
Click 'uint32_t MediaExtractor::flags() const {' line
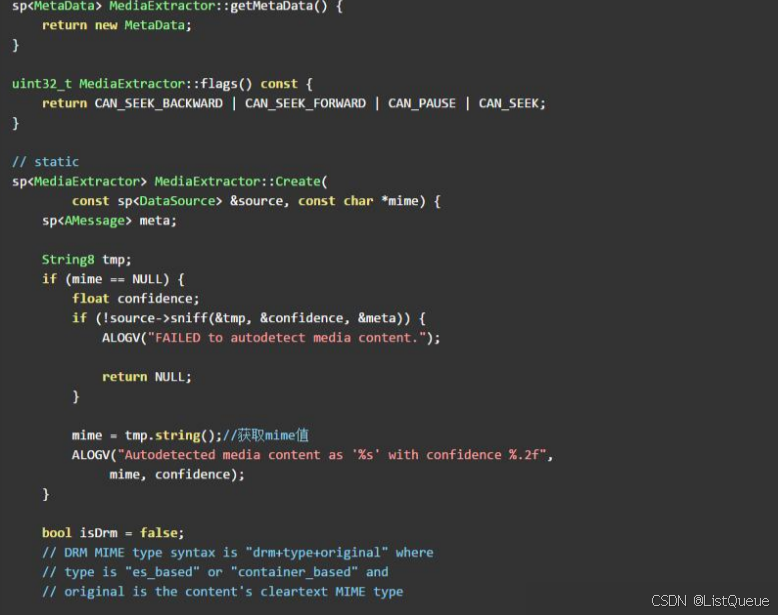(x=162, y=84)
